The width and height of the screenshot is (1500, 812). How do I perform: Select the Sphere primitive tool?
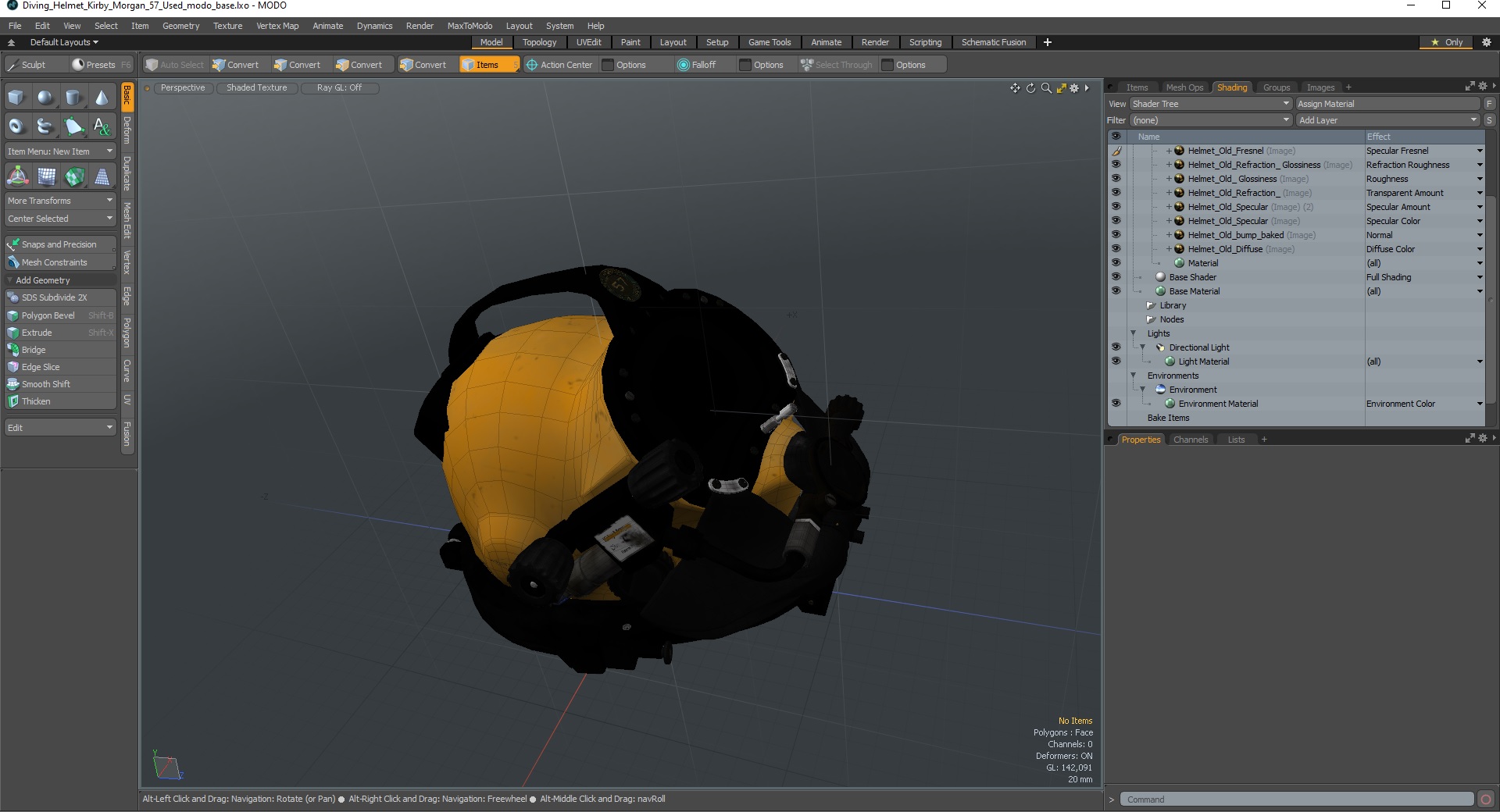click(x=45, y=98)
